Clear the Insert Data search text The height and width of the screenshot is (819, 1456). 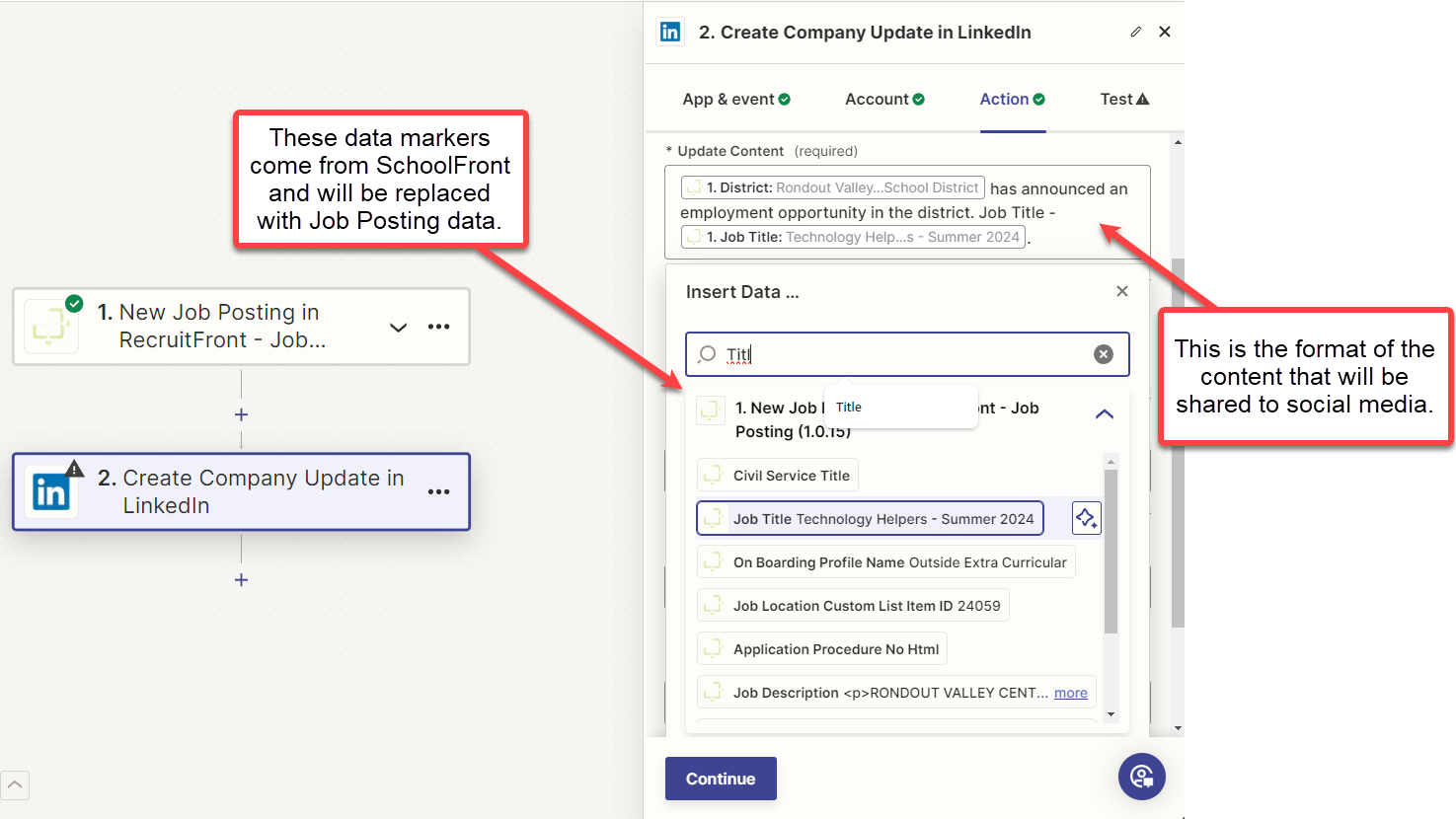point(1104,354)
